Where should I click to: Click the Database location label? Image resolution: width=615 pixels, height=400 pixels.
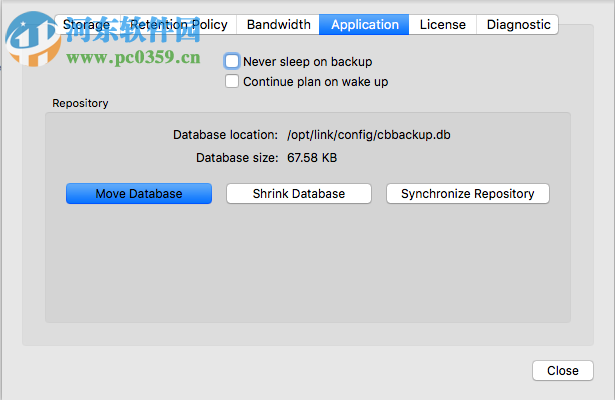click(x=225, y=135)
